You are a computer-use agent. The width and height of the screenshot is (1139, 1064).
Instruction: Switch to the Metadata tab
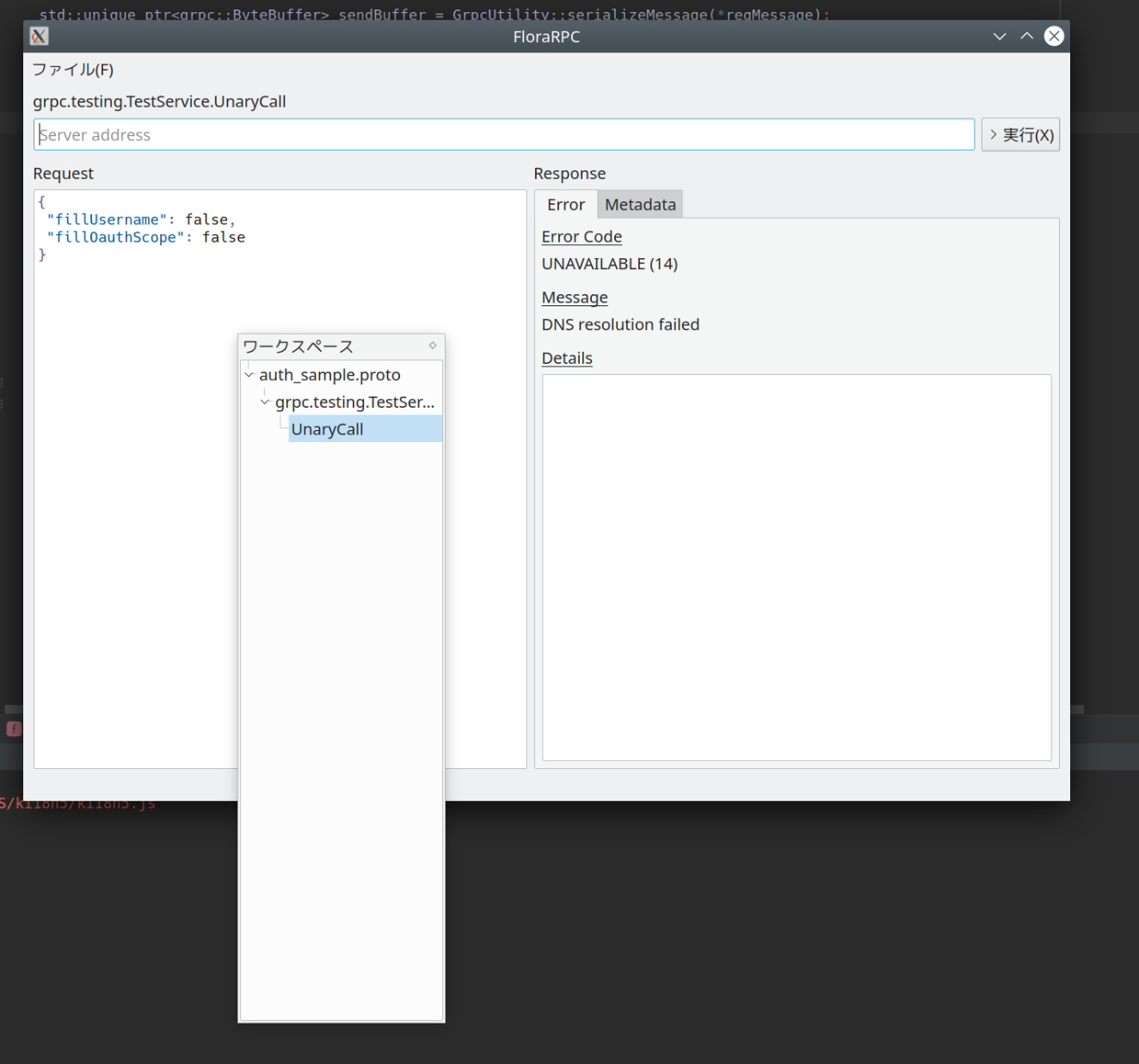[x=640, y=205]
